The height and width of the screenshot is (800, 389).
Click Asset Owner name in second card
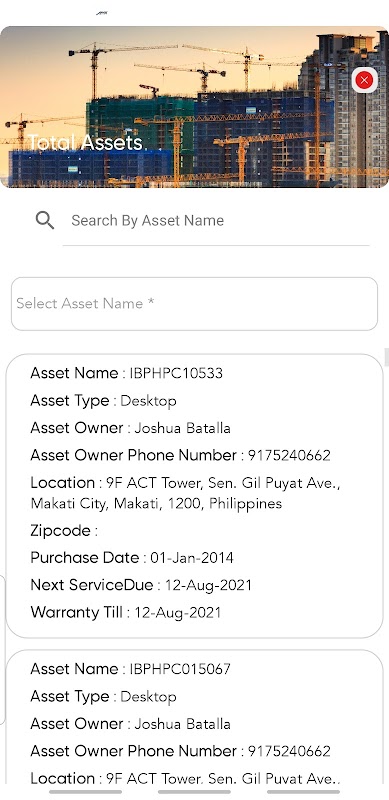click(182, 724)
